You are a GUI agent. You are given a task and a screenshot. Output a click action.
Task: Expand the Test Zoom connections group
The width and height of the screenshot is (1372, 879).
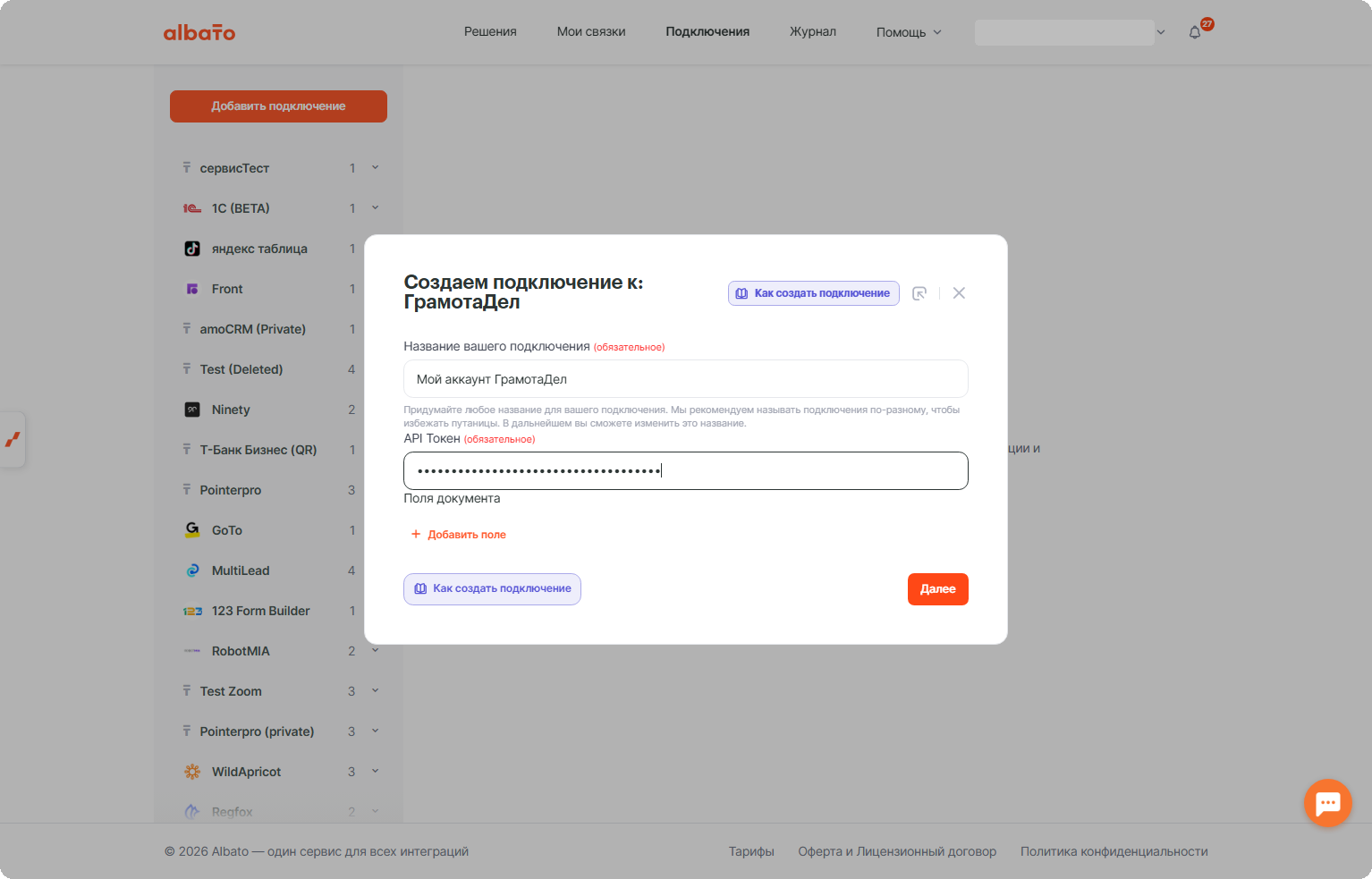click(376, 690)
